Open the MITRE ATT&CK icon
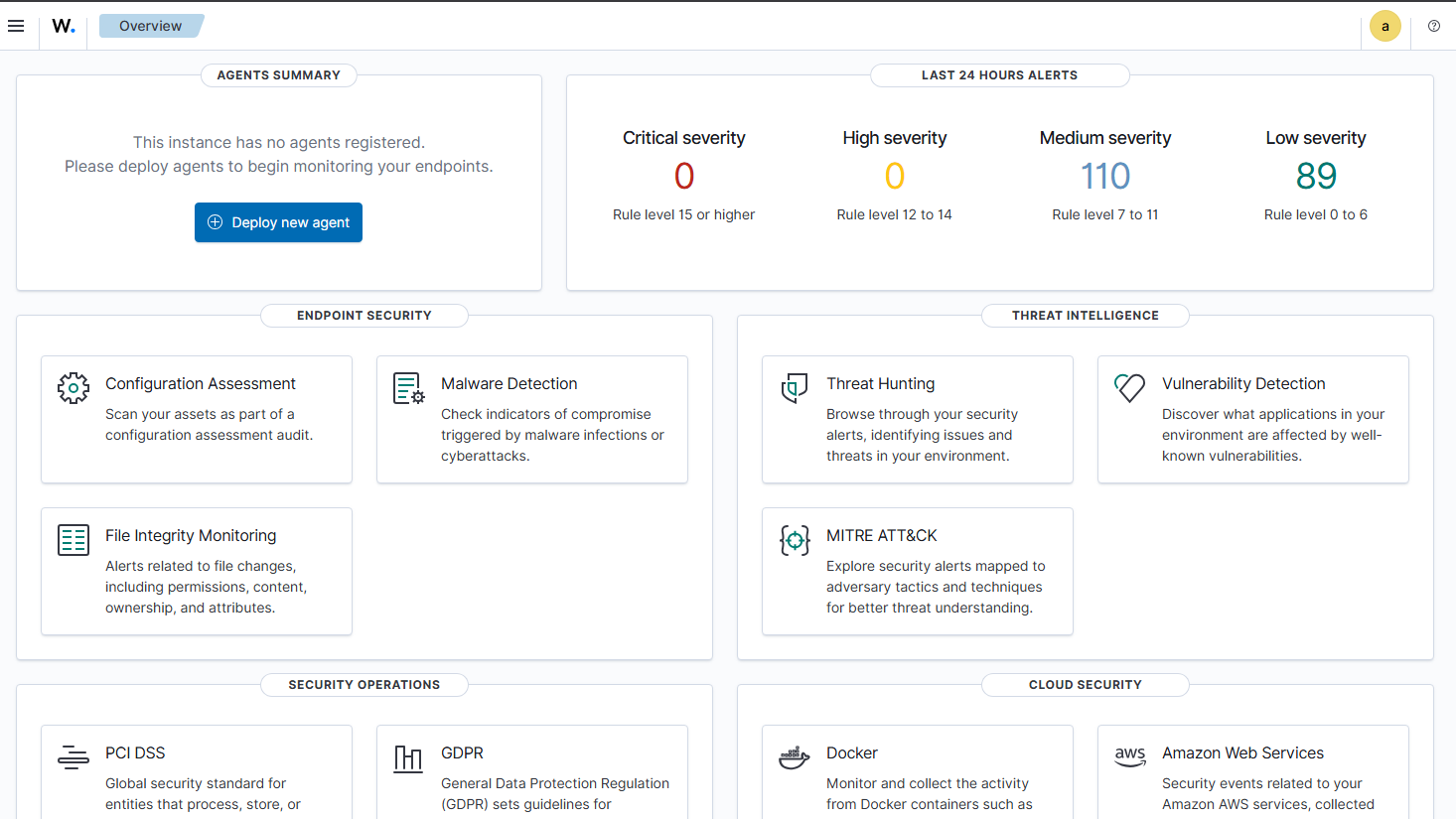Image resolution: width=1456 pixels, height=819 pixels. (x=795, y=540)
